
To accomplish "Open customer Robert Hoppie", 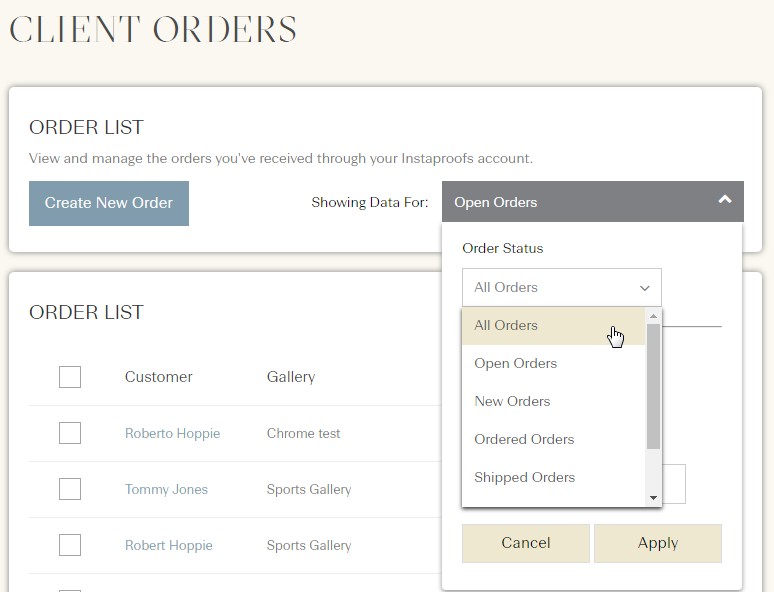I will coord(168,545).
